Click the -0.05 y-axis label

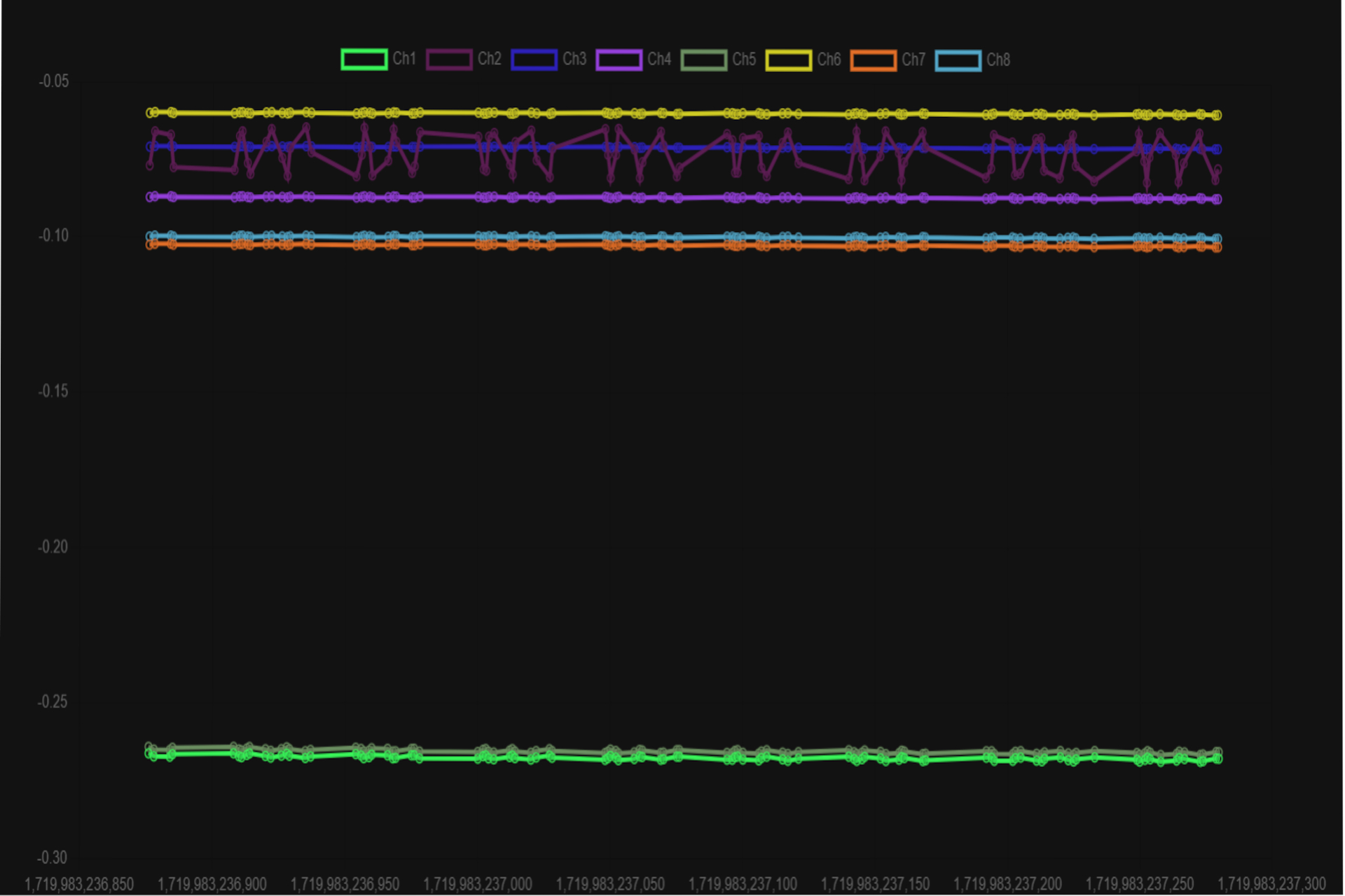click(x=53, y=81)
